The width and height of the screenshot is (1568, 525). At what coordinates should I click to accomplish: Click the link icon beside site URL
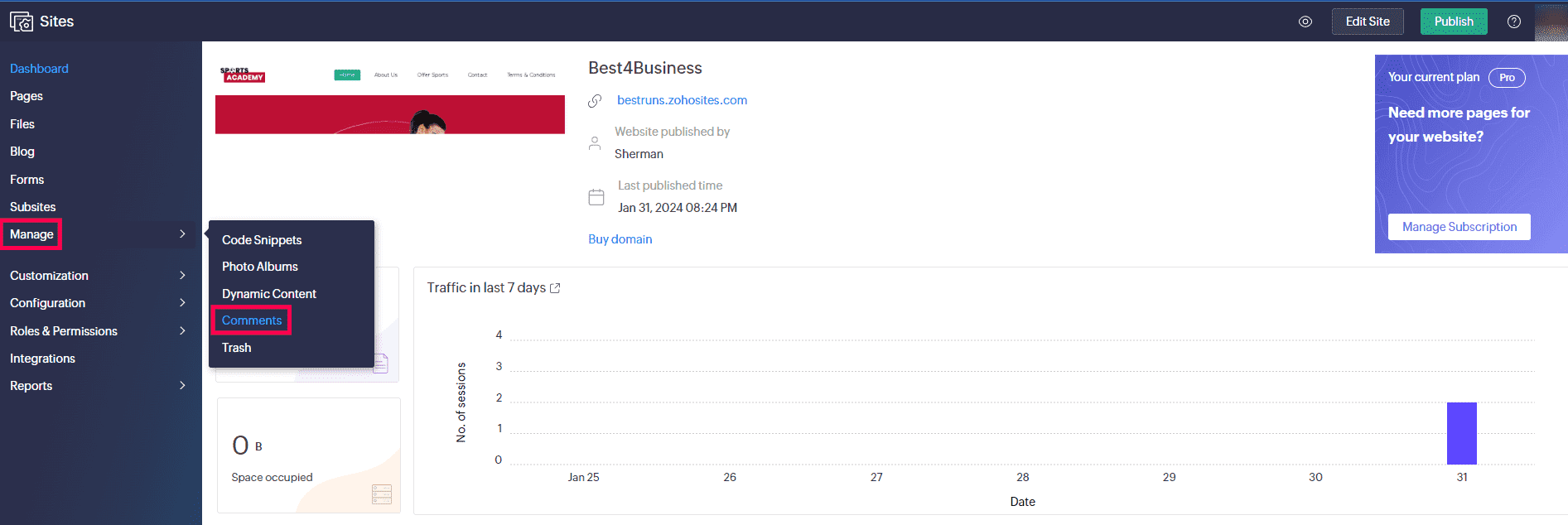click(595, 101)
